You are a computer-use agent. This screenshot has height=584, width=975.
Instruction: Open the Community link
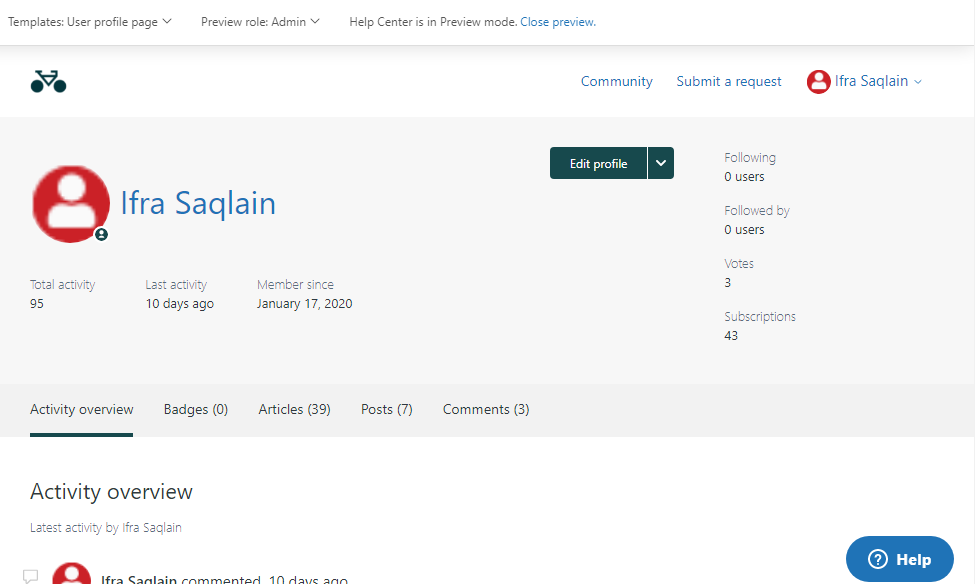[x=616, y=82]
